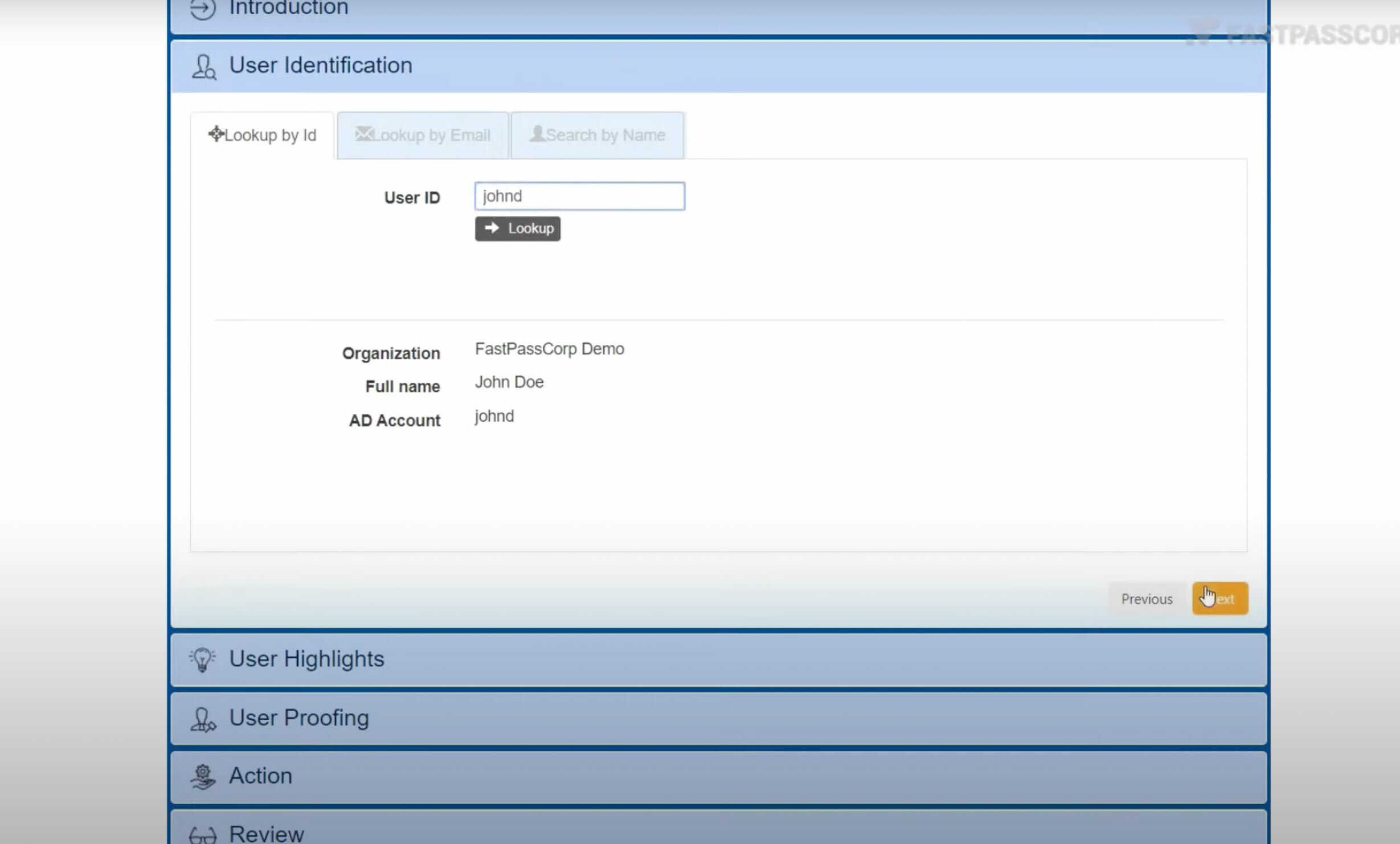Select the Lookup by Id tab
Image resolution: width=1400 pixels, height=844 pixels.
[263, 136]
